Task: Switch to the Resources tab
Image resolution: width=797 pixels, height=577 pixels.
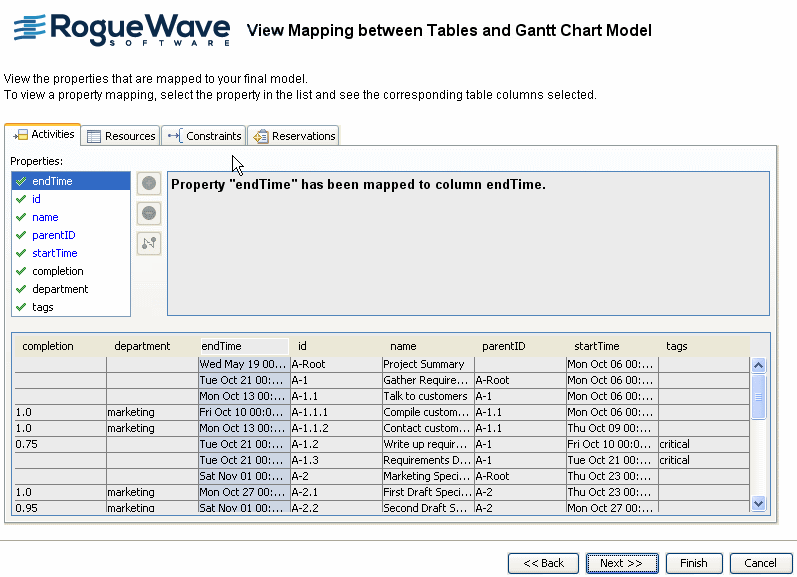Action: (121, 136)
